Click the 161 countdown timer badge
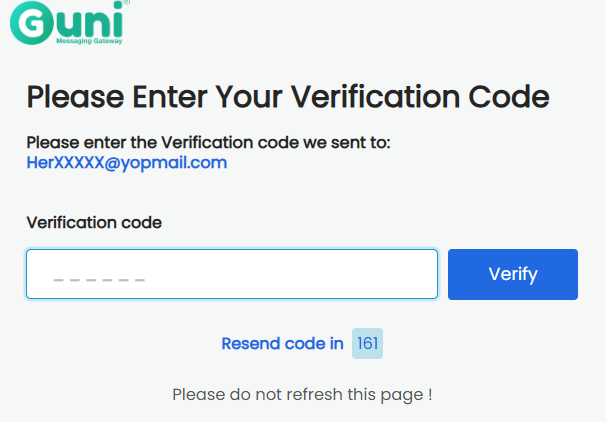The width and height of the screenshot is (606, 422). 367,344
